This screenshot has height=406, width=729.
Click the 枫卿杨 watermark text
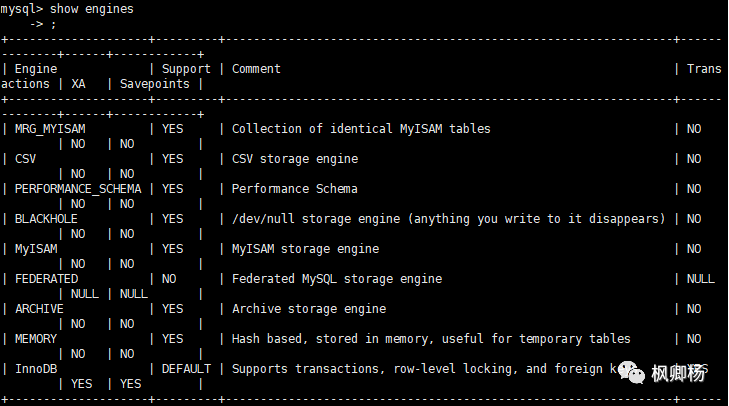click(679, 374)
